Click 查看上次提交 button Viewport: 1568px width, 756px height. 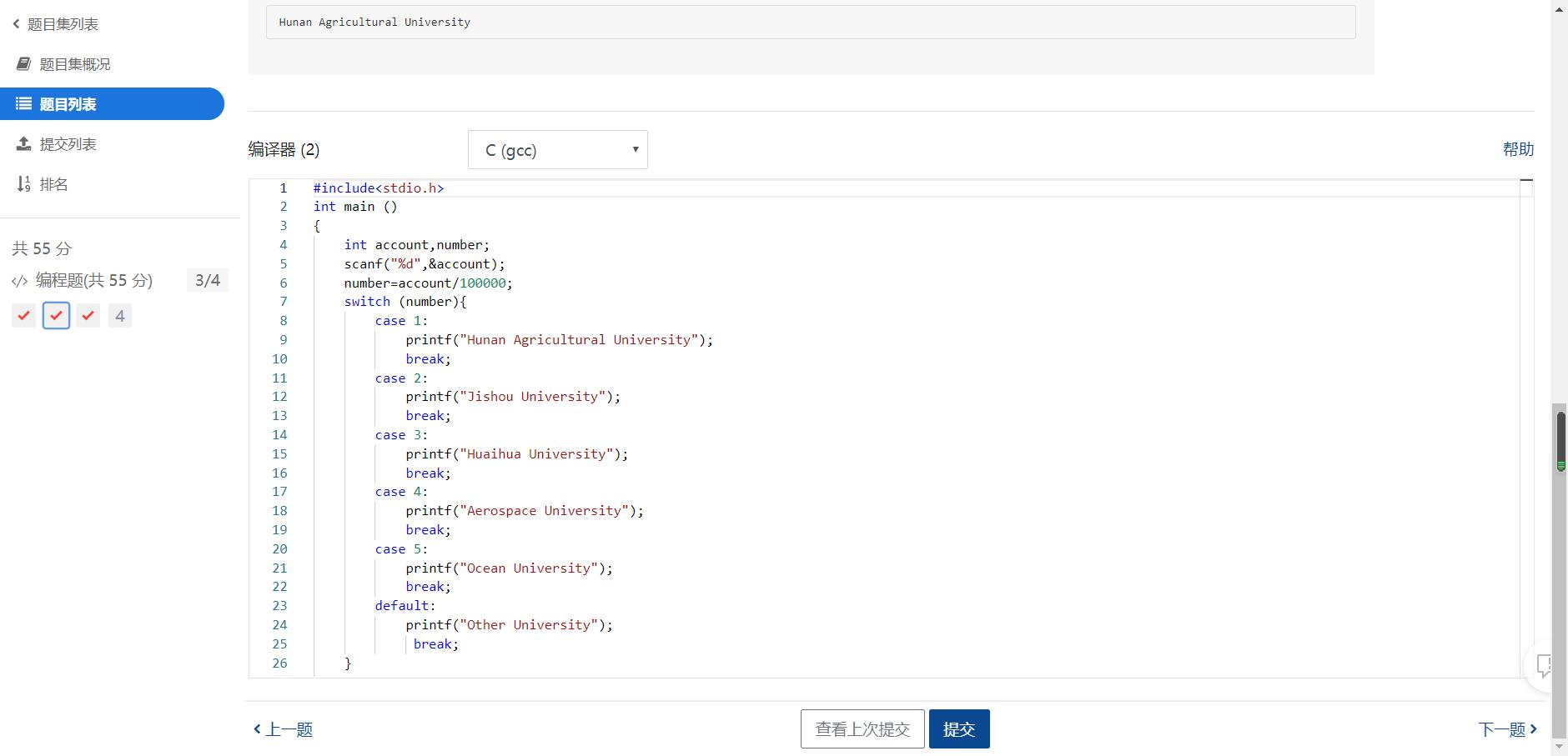862,729
